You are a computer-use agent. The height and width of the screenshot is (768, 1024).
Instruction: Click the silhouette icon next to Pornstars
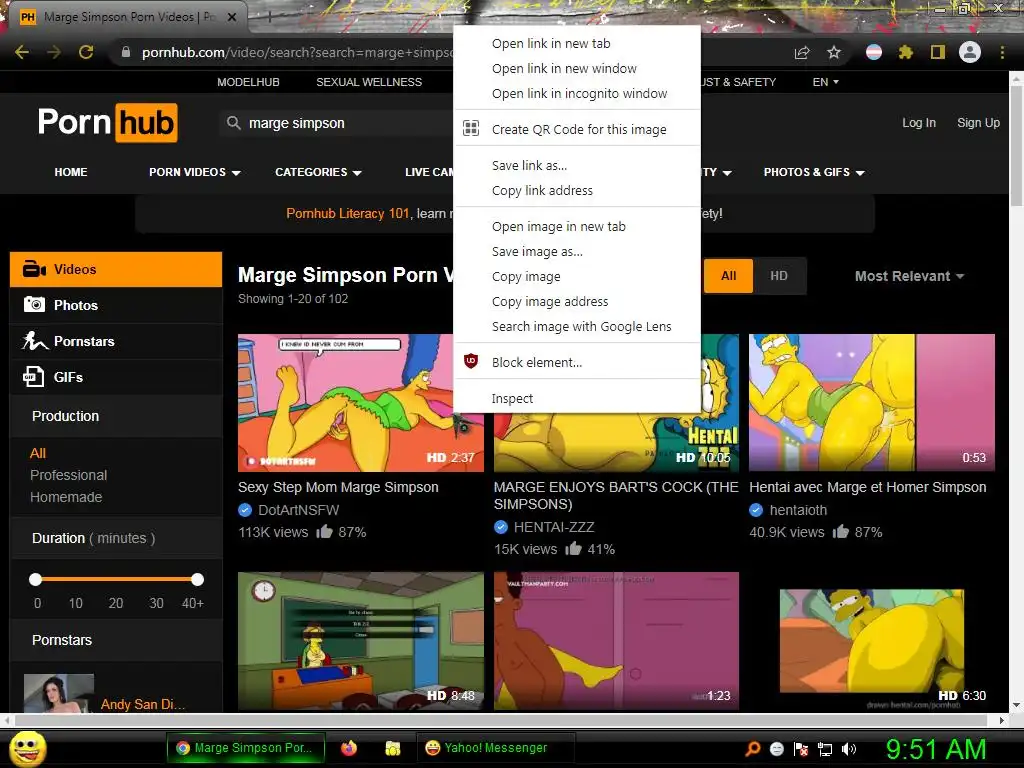tap(34, 340)
